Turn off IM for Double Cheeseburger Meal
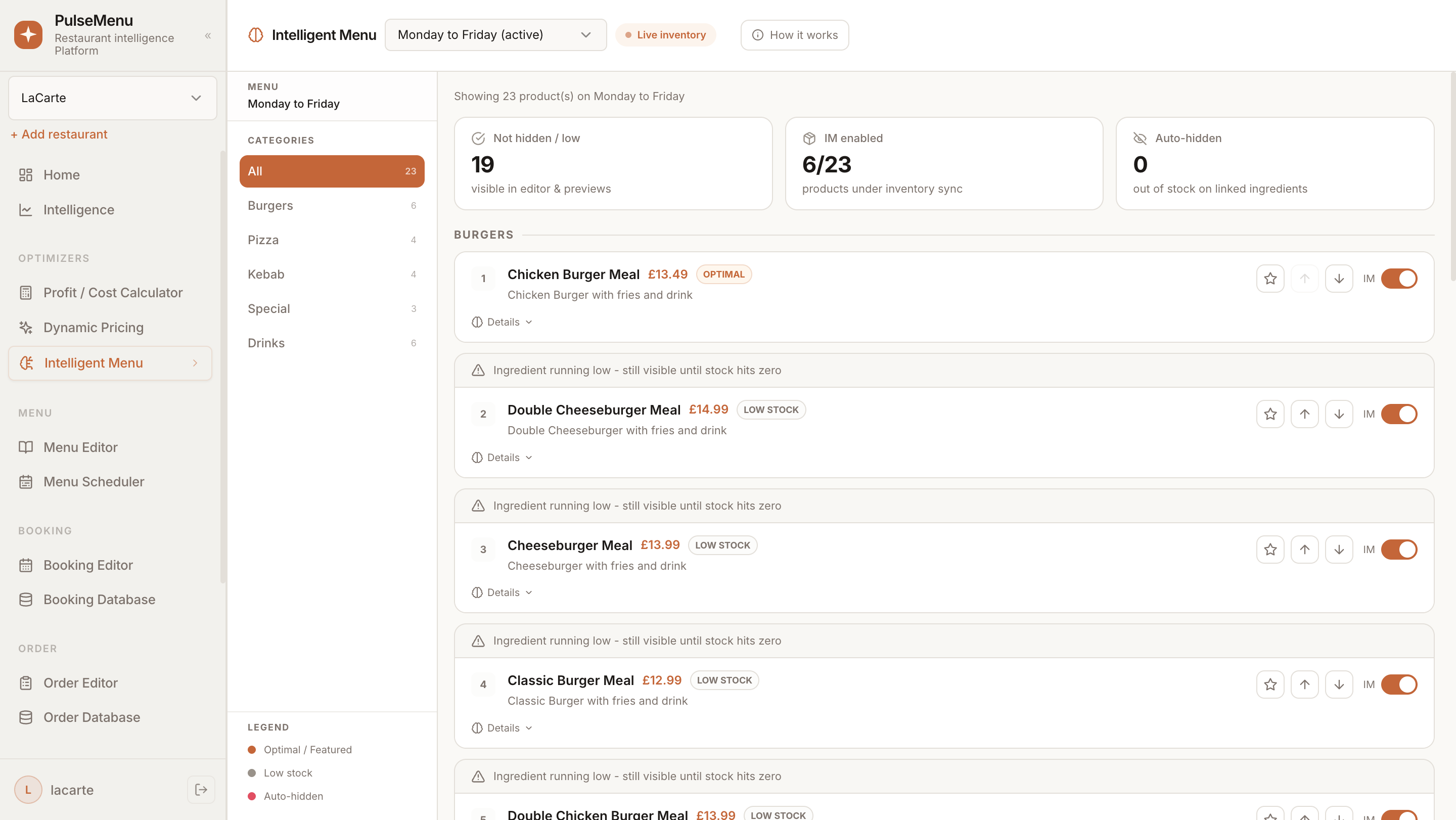The width and height of the screenshot is (1456, 820). (x=1399, y=414)
